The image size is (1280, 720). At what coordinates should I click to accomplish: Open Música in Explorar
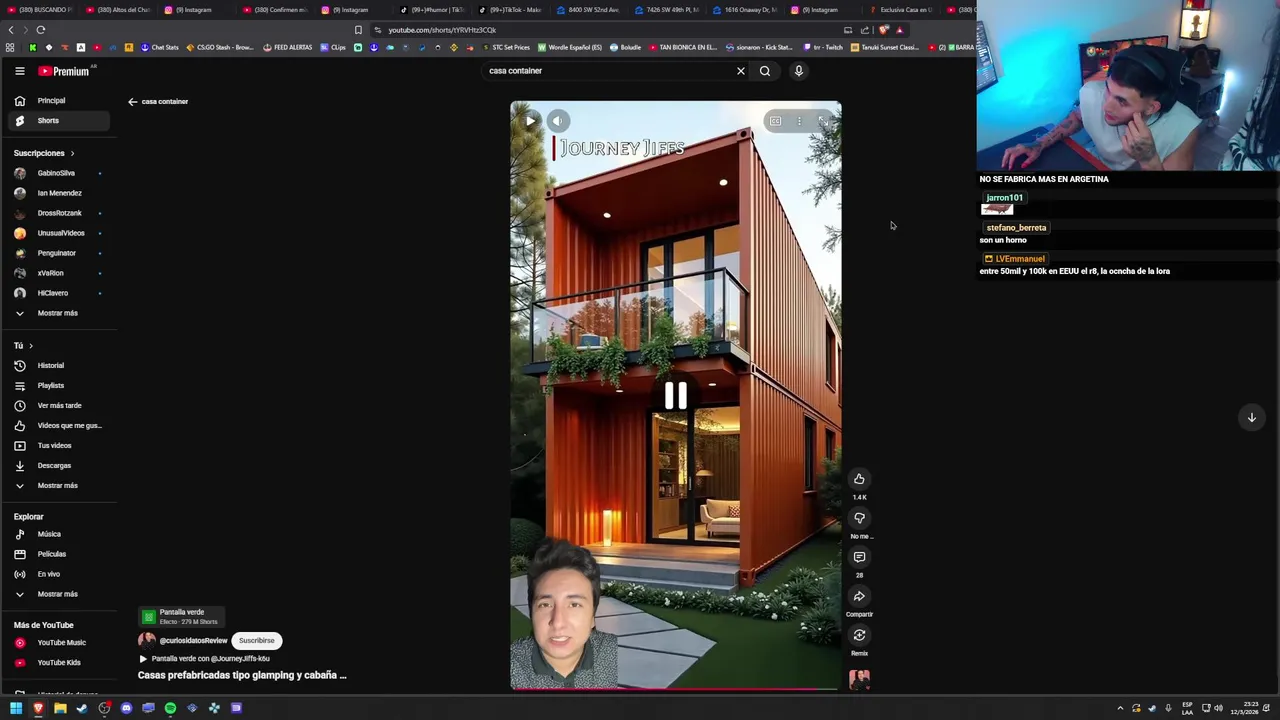tap(58, 534)
